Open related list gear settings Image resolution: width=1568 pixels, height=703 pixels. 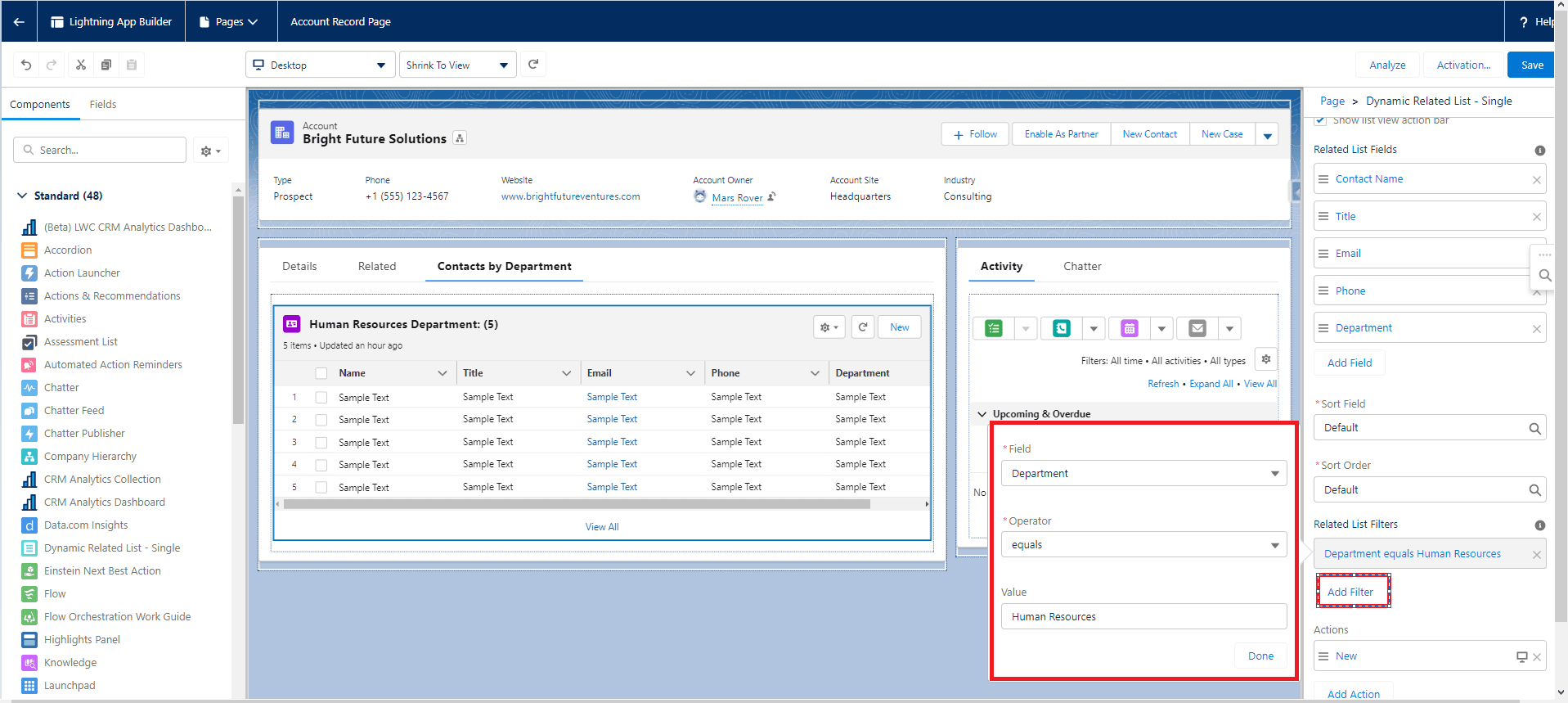pyautogui.click(x=829, y=327)
